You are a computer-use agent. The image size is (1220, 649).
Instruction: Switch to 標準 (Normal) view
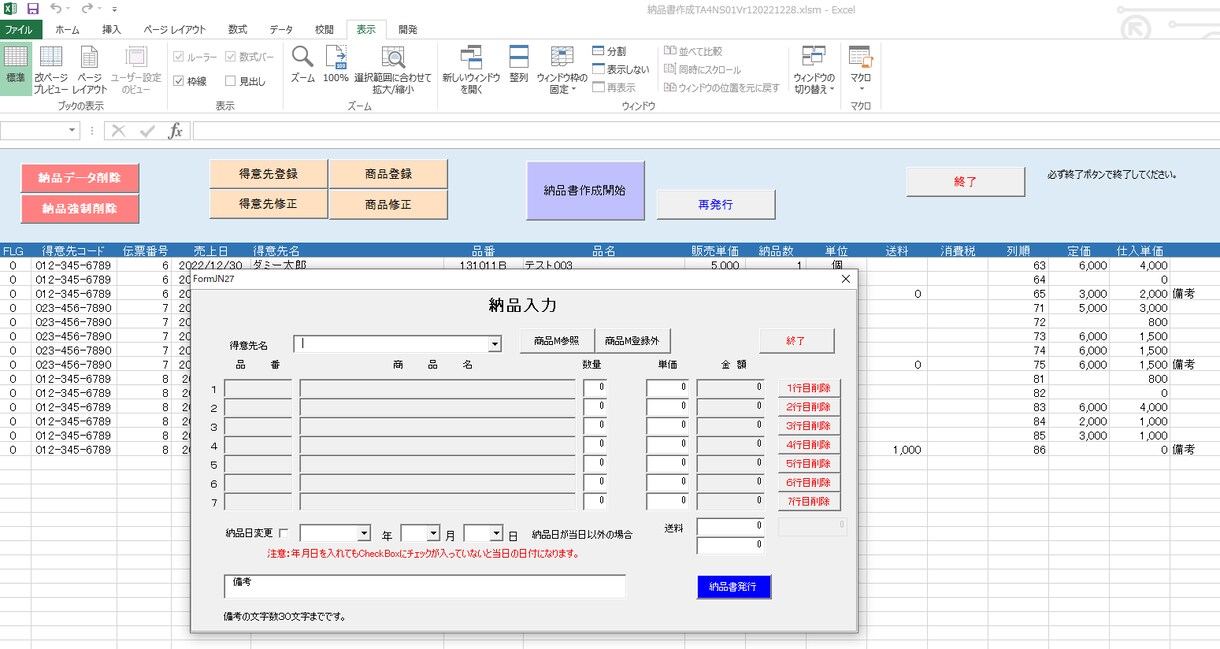click(16, 68)
